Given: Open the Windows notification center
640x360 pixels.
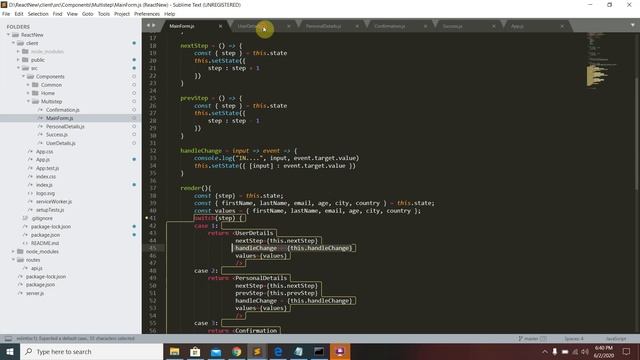Looking at the screenshot, I should coord(626,351).
